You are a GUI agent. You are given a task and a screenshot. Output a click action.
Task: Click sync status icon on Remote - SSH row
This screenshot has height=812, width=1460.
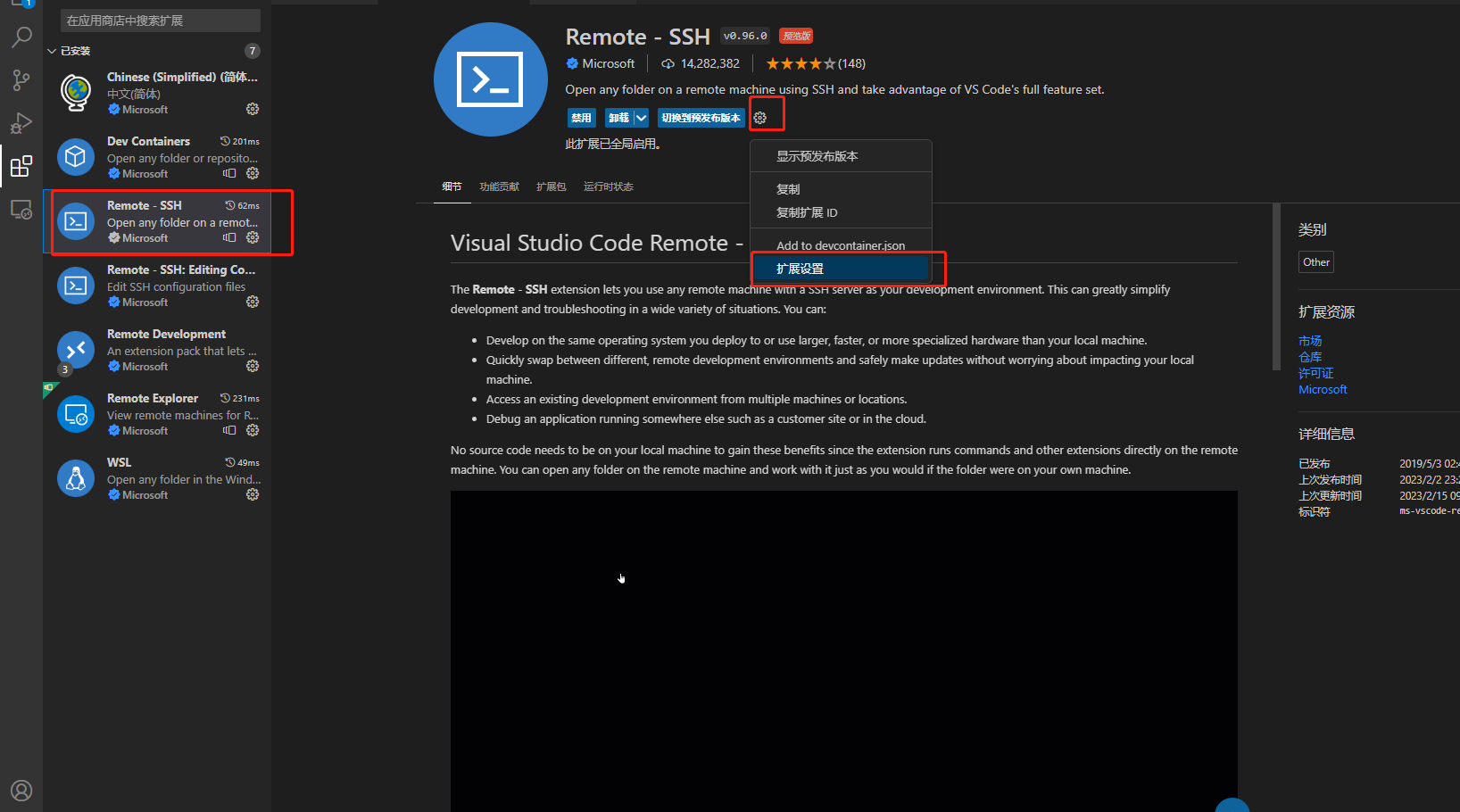(229, 237)
